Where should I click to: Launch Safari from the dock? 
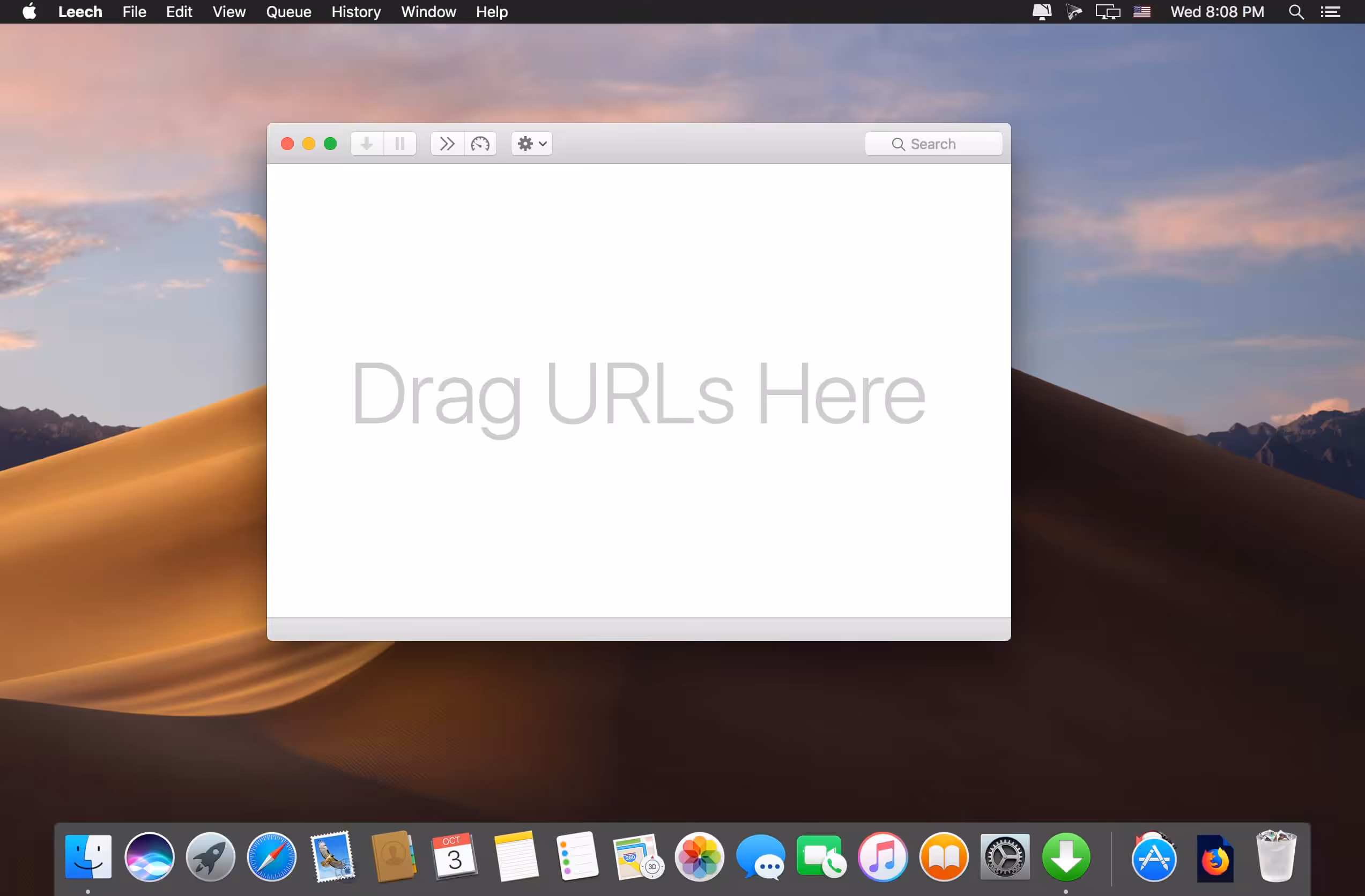click(271, 857)
